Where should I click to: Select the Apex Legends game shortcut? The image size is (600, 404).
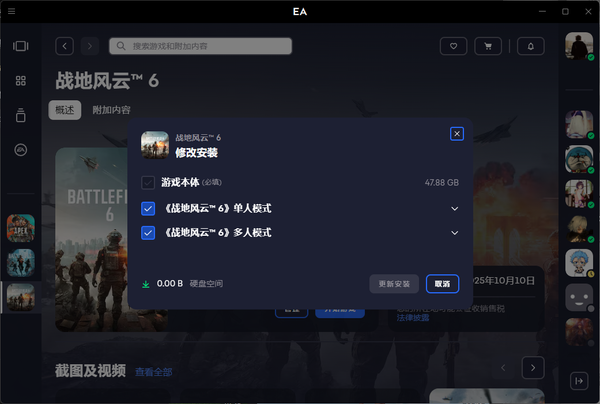coord(21,228)
